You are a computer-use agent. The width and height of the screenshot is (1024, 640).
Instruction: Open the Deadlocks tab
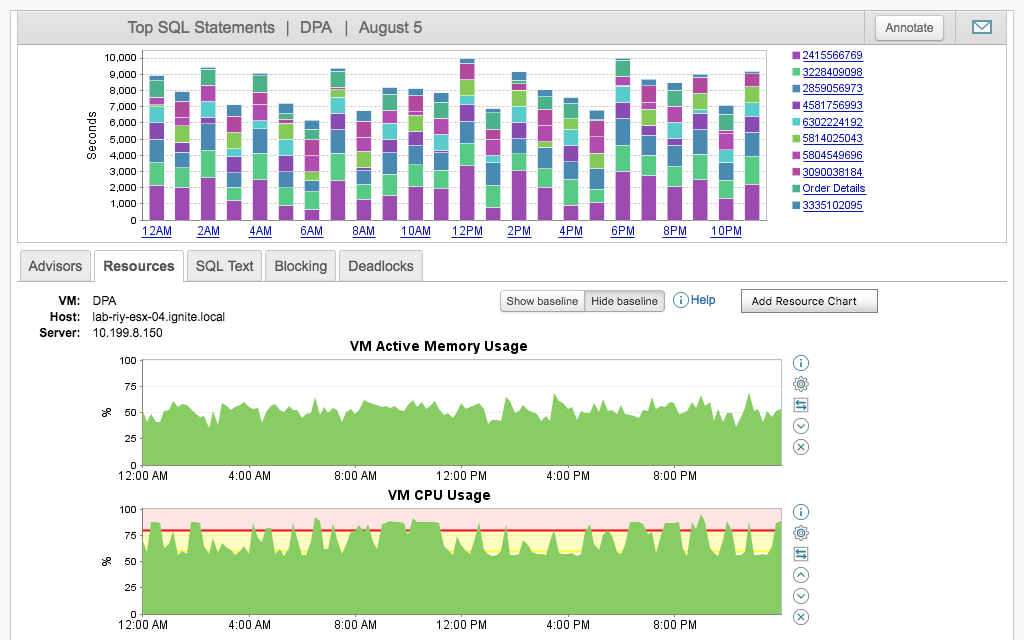coord(380,266)
